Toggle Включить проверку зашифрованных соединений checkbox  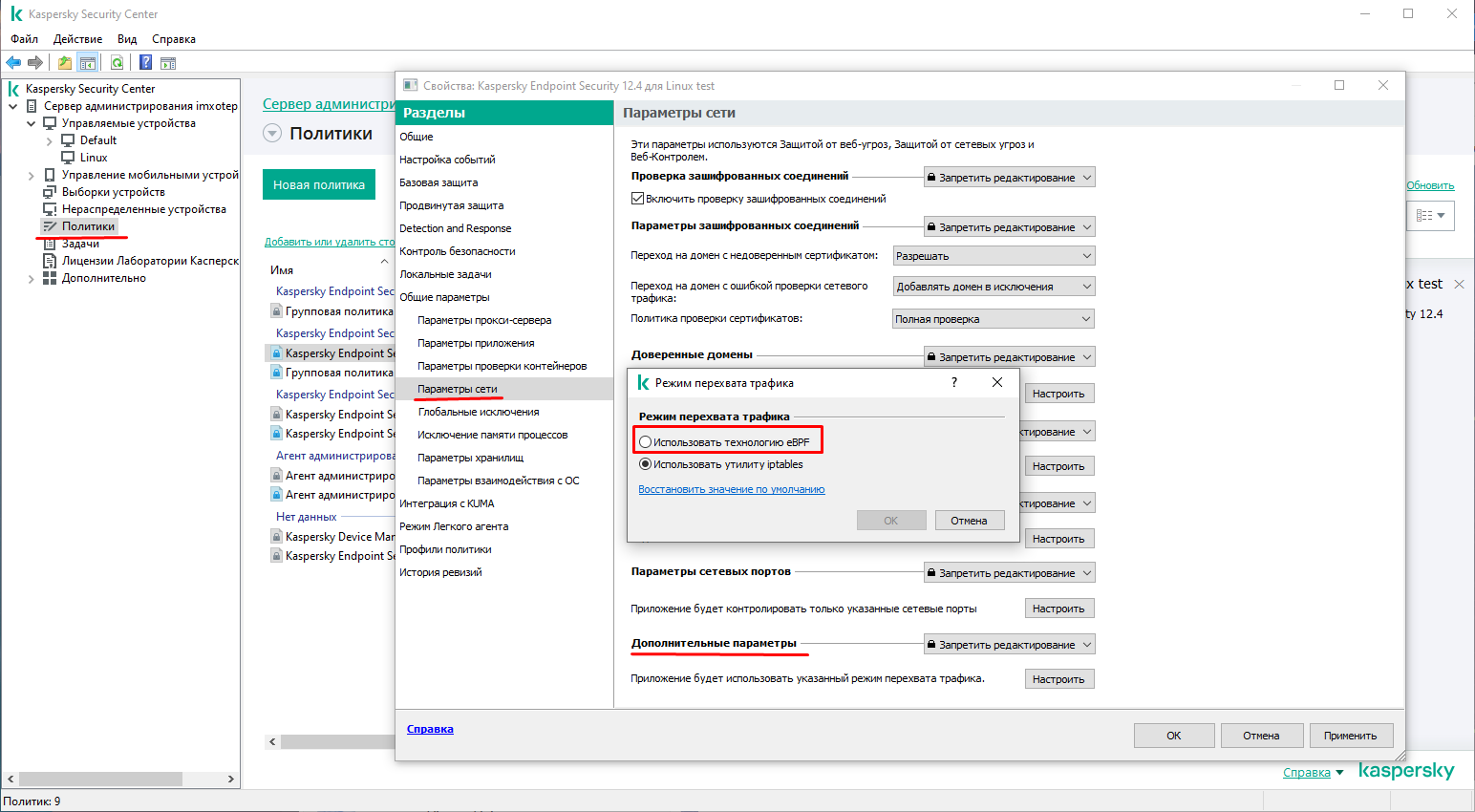(637, 199)
